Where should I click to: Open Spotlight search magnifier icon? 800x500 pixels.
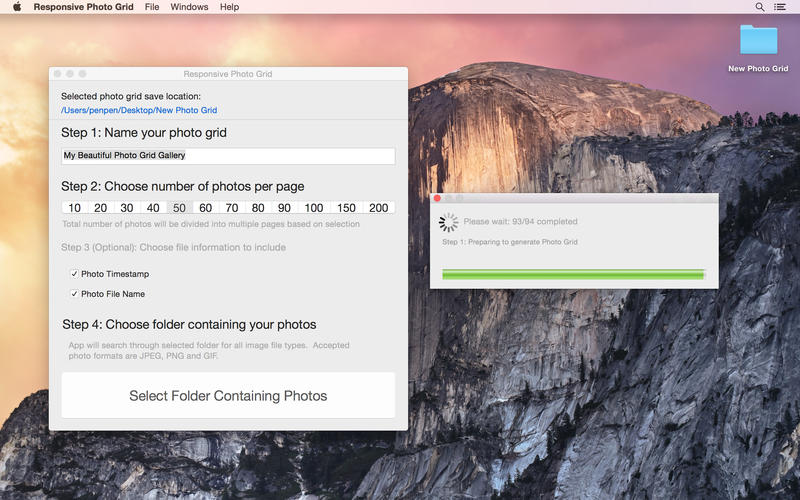pos(760,7)
